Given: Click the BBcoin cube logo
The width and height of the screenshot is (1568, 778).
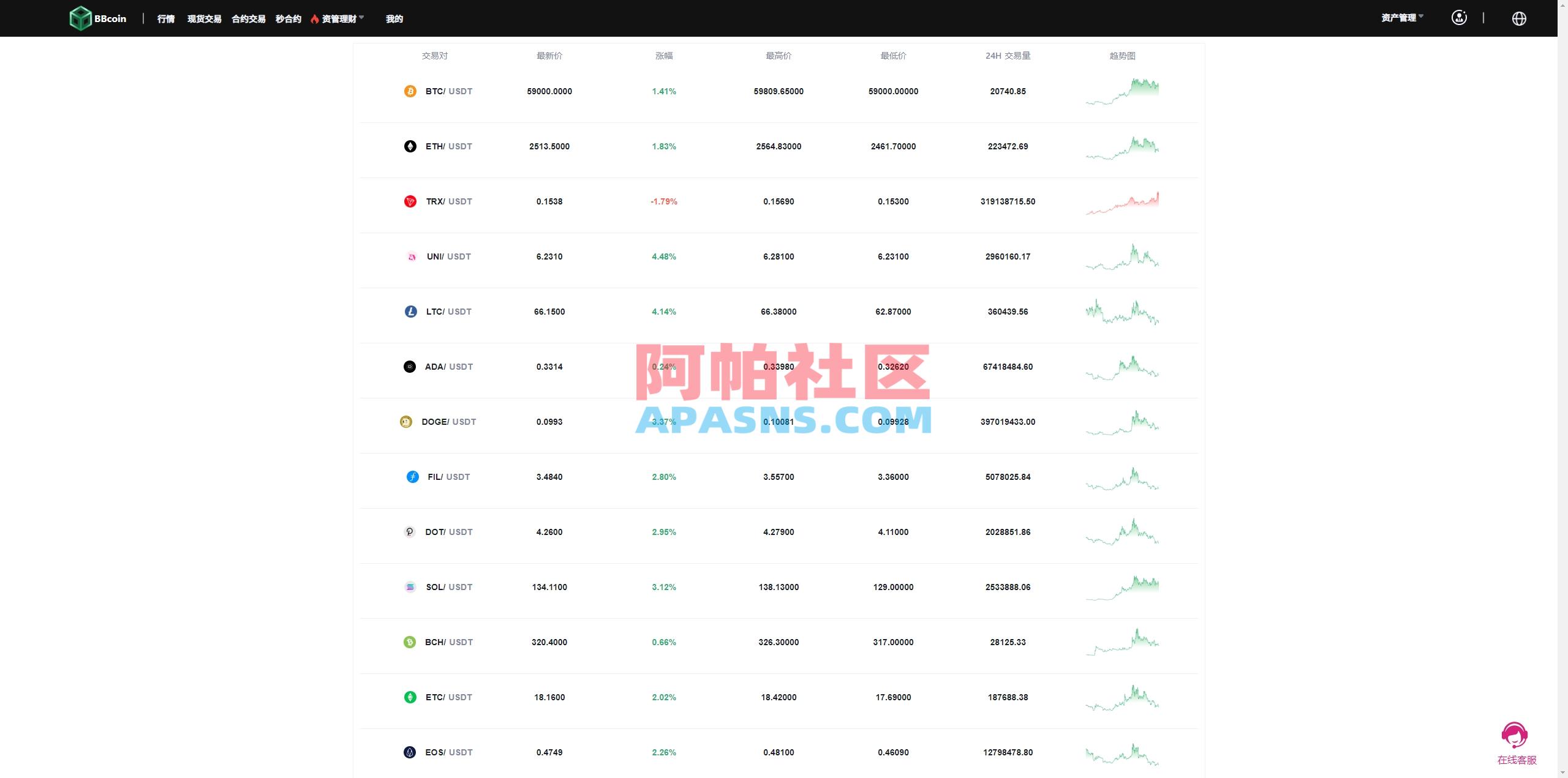Looking at the screenshot, I should [x=80, y=18].
